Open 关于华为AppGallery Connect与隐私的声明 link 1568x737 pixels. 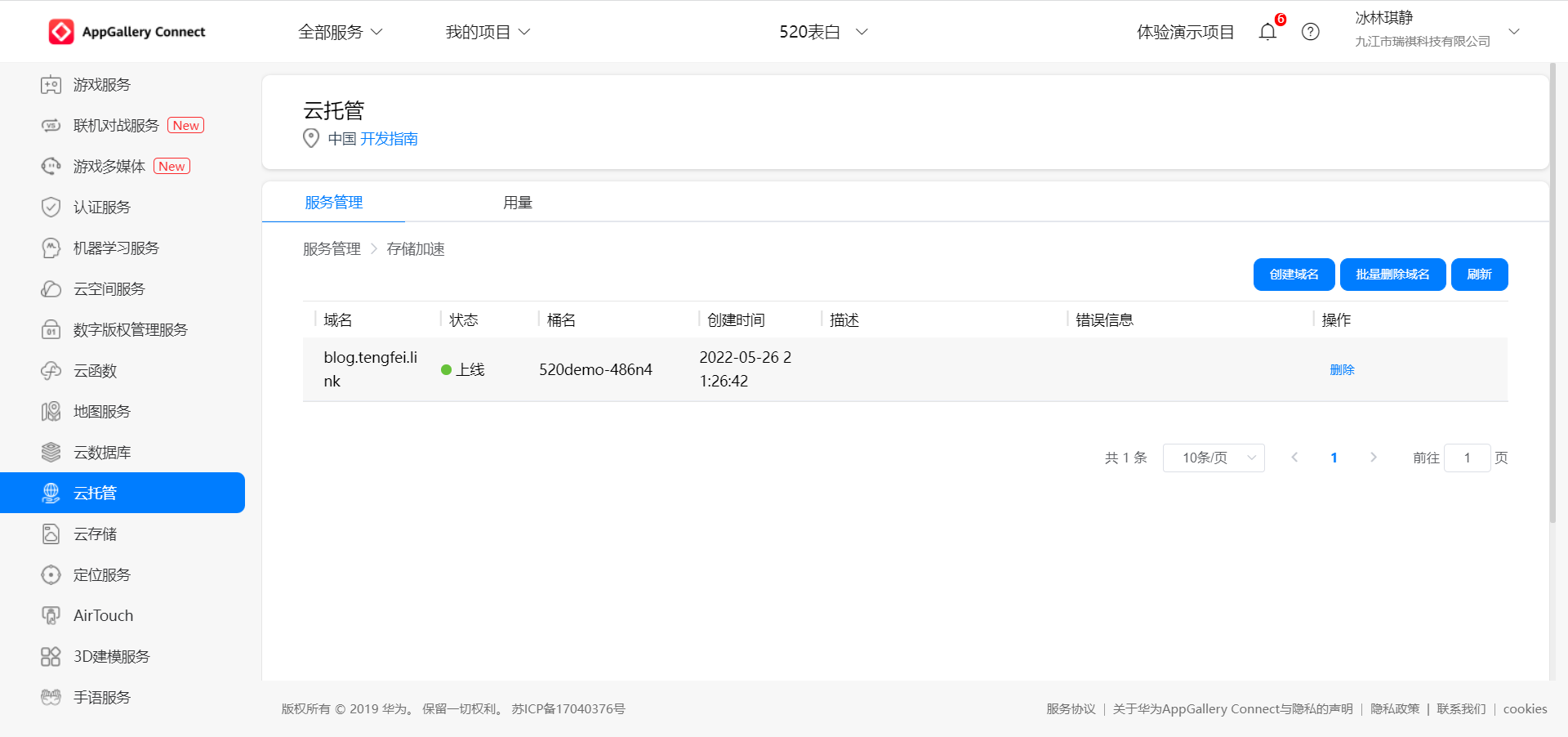coord(1232,709)
